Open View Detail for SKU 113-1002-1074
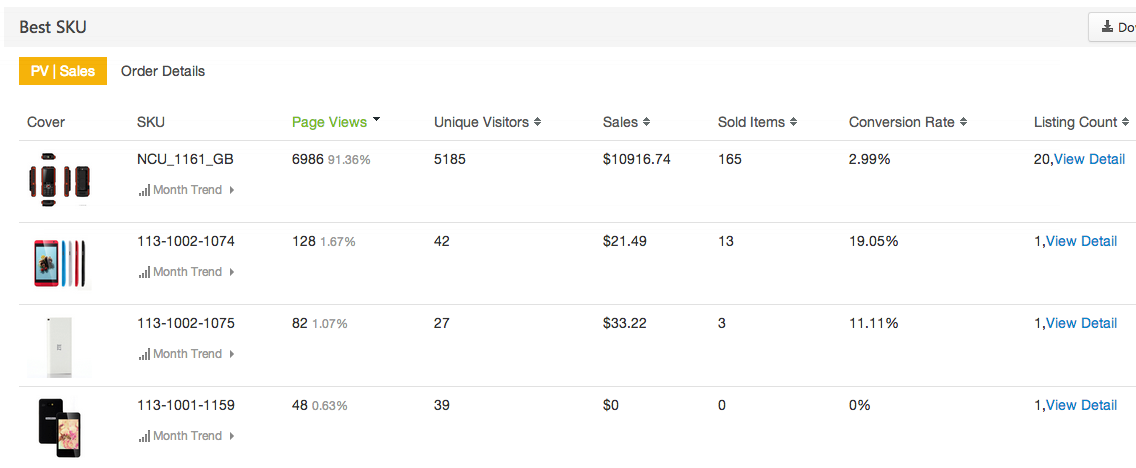 coord(1082,241)
